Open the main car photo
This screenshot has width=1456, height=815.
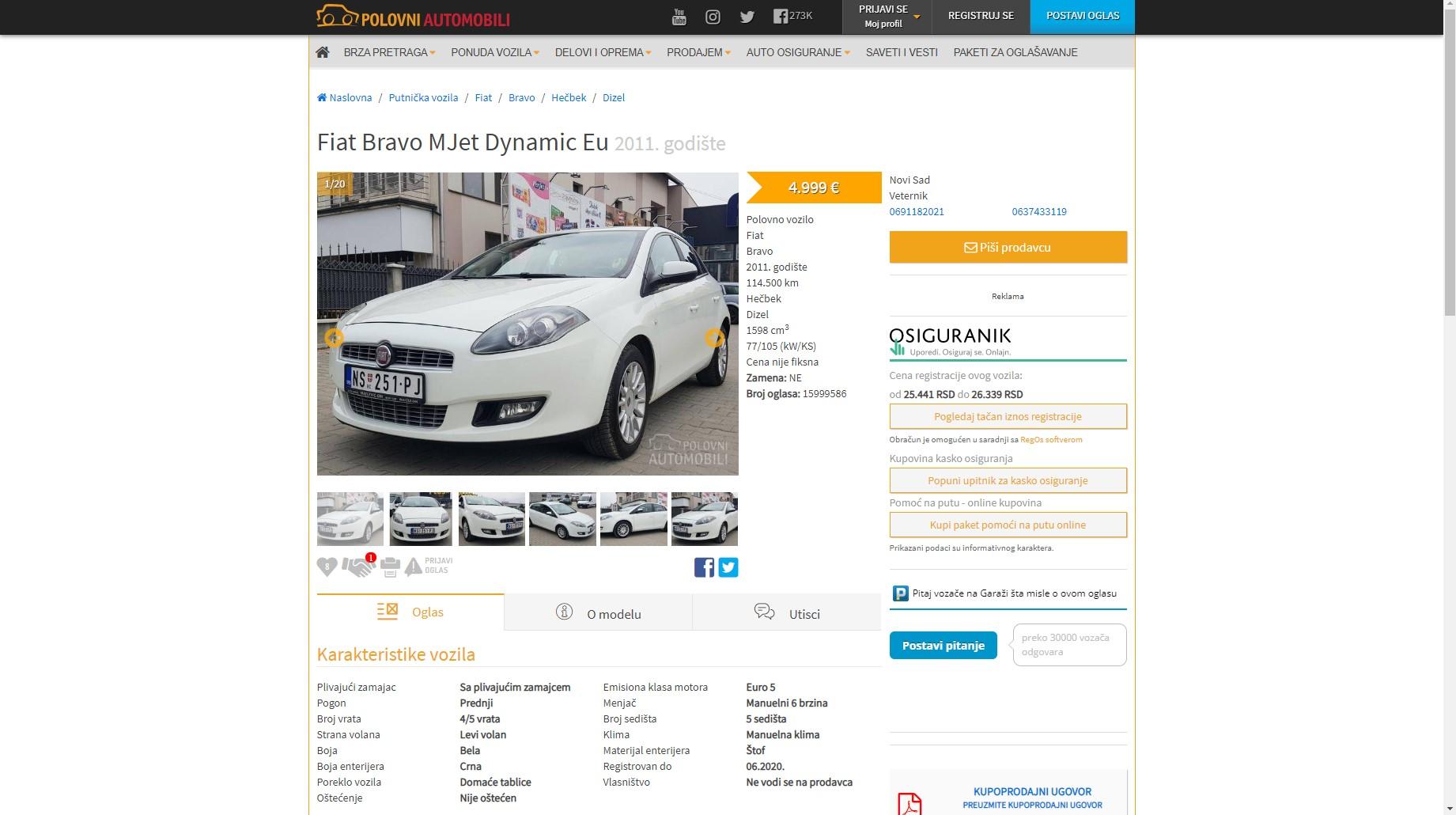528,324
